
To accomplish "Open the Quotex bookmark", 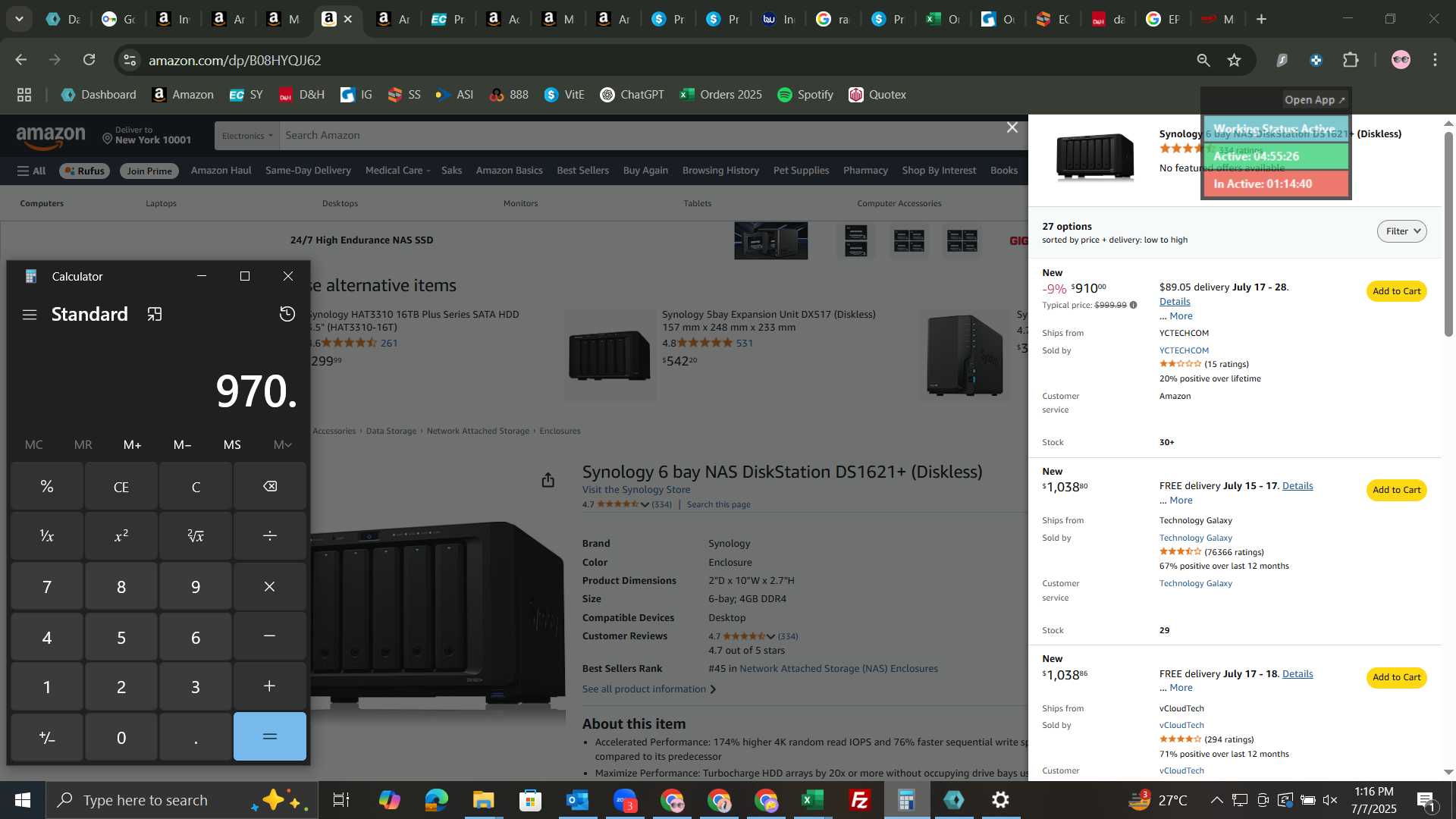I will click(x=877, y=95).
